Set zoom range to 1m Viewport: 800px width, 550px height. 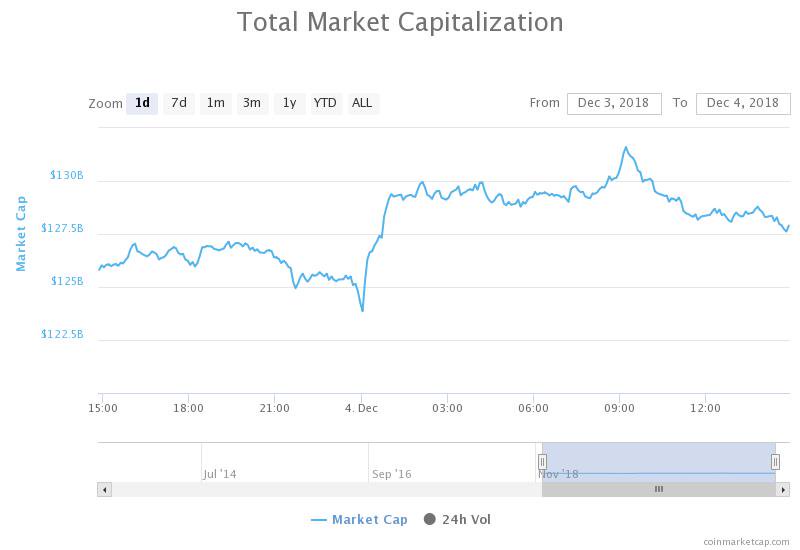215,103
